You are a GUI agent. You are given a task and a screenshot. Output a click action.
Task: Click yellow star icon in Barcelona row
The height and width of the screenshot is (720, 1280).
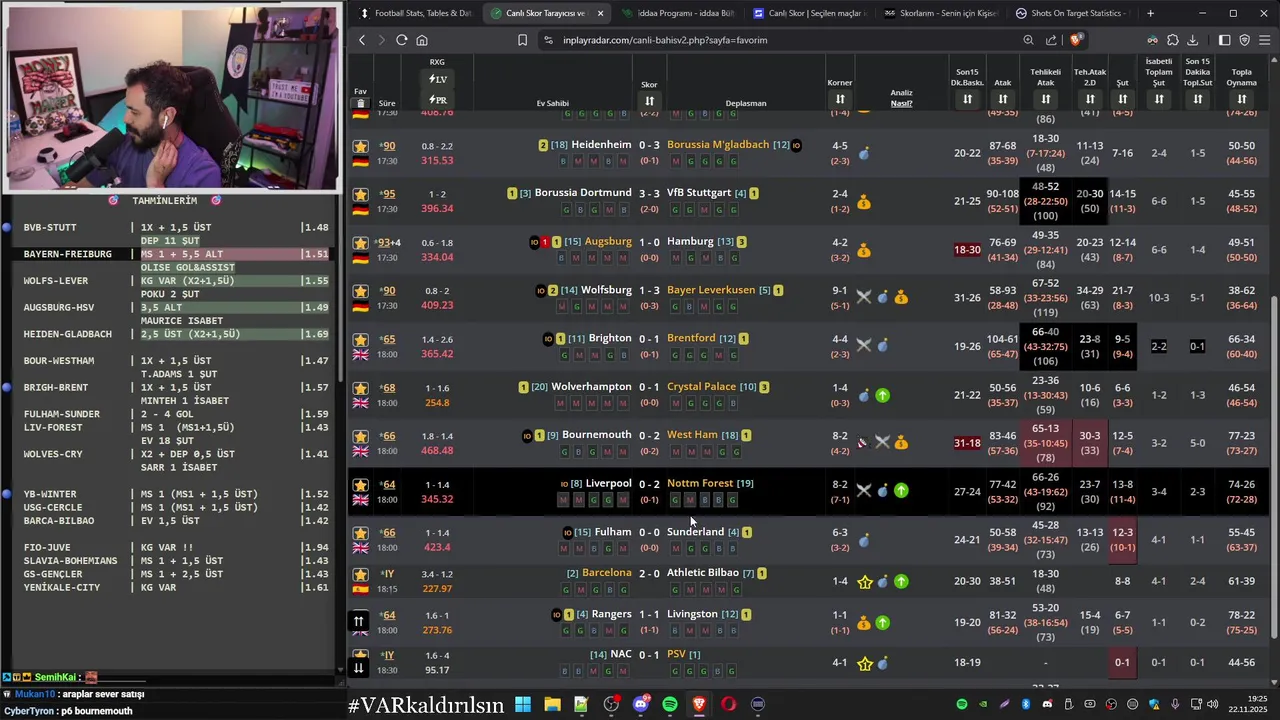[x=865, y=582]
